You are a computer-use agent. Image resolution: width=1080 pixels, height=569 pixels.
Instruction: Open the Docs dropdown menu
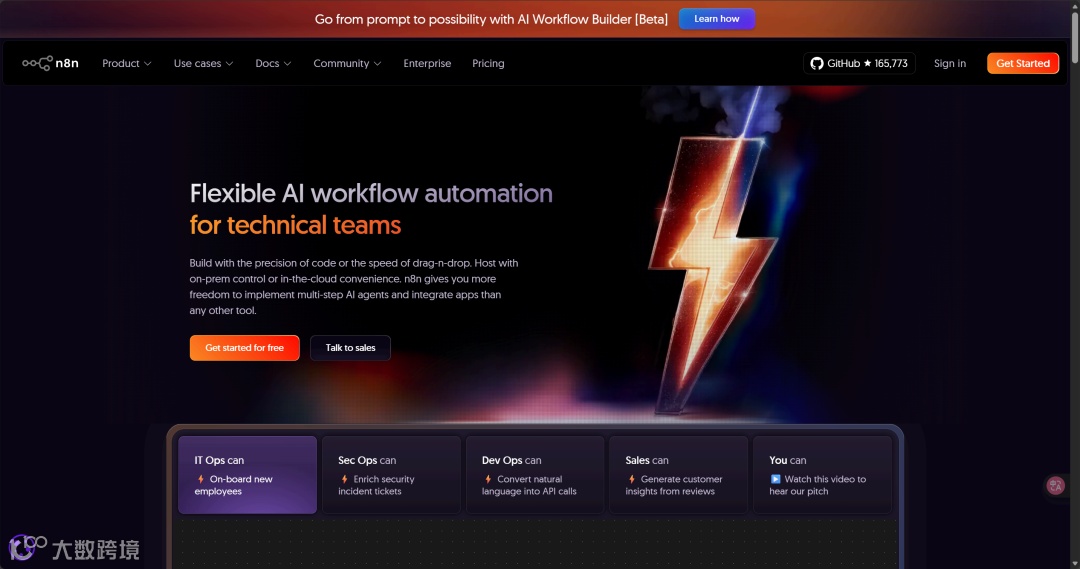(273, 63)
